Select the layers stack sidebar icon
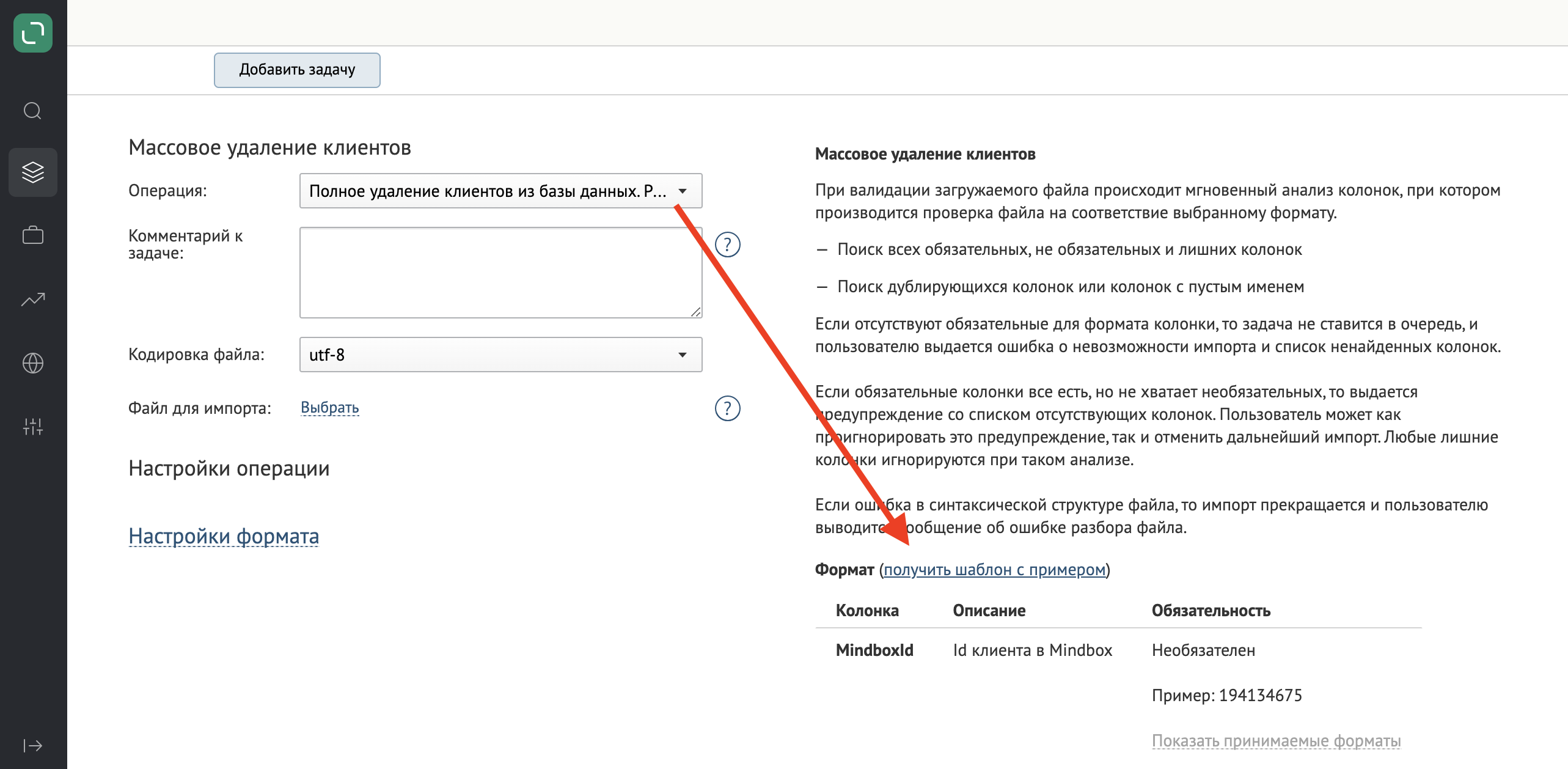 [33, 172]
